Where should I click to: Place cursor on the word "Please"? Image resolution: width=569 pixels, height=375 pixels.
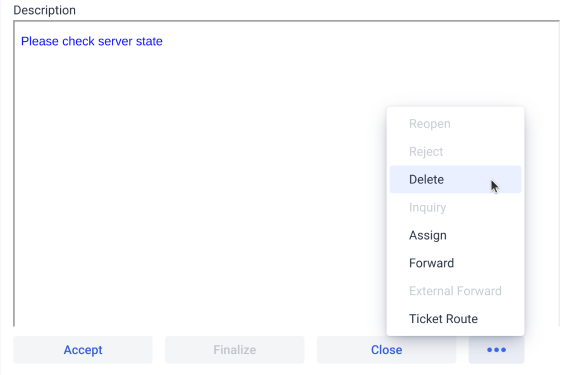[x=40, y=41]
